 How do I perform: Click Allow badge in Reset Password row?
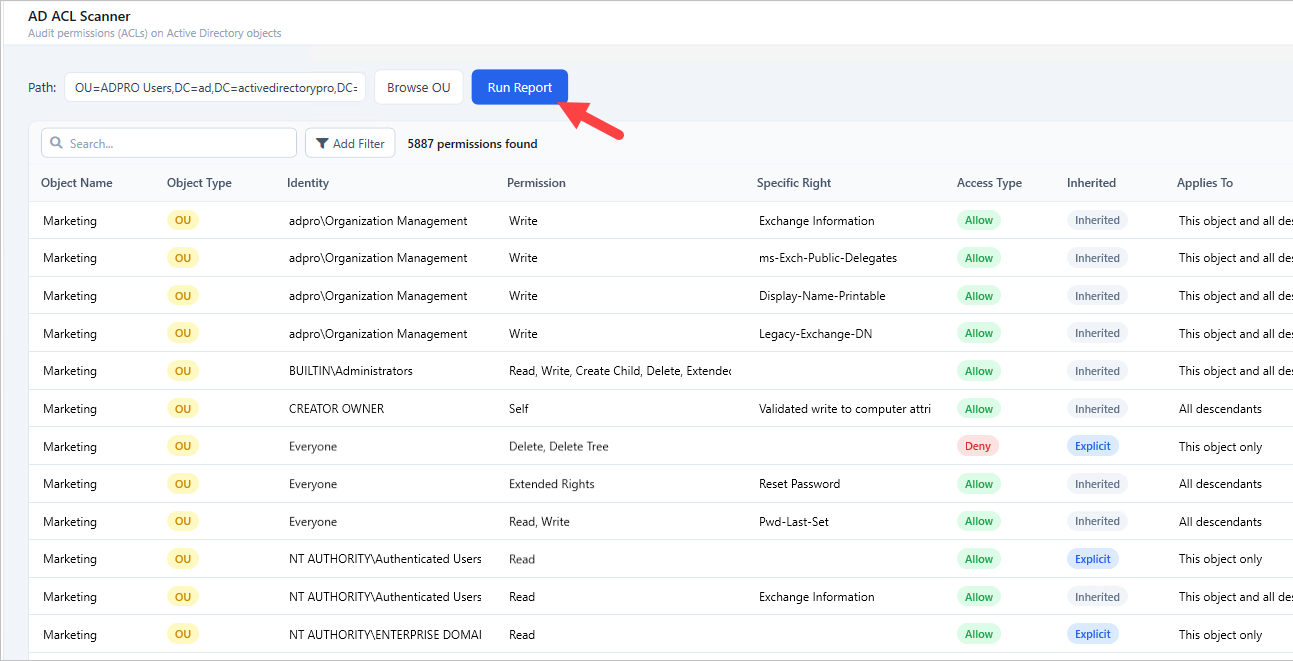(979, 484)
